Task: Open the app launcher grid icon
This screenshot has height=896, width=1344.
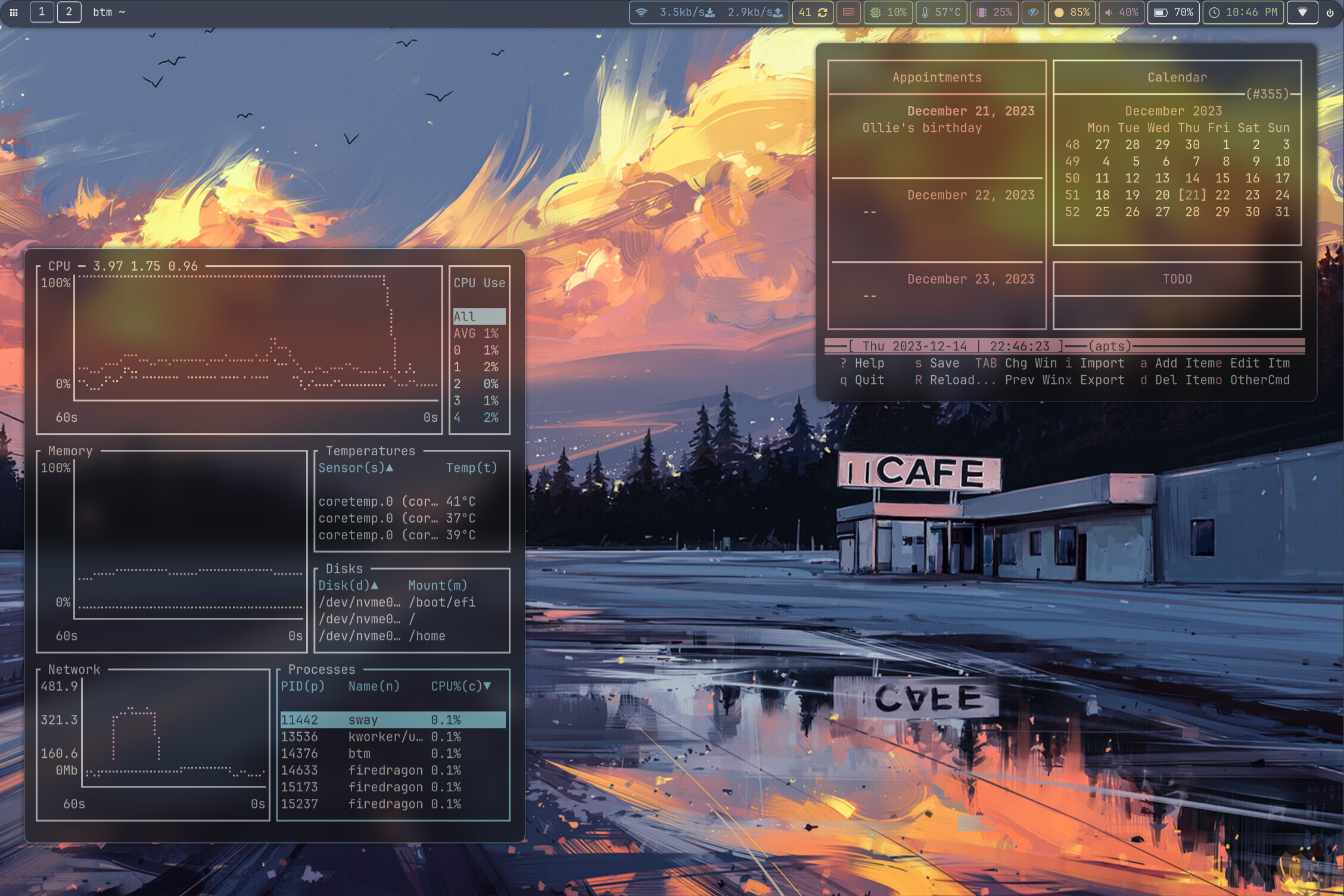Action: (14, 12)
